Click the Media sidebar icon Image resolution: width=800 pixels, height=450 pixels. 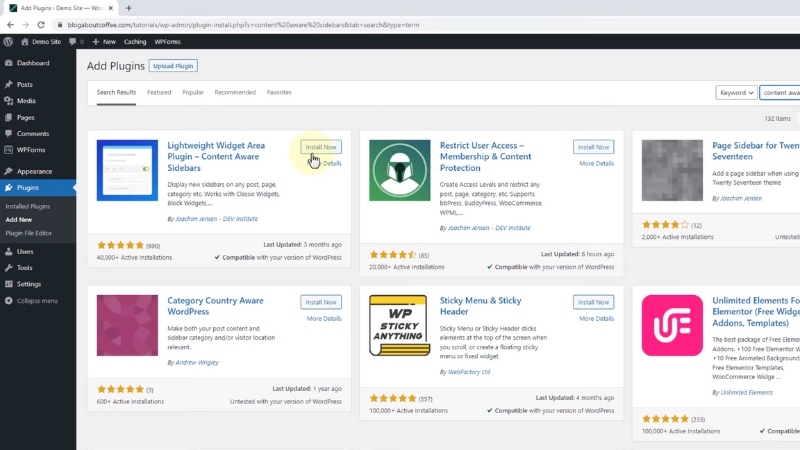click(9, 101)
